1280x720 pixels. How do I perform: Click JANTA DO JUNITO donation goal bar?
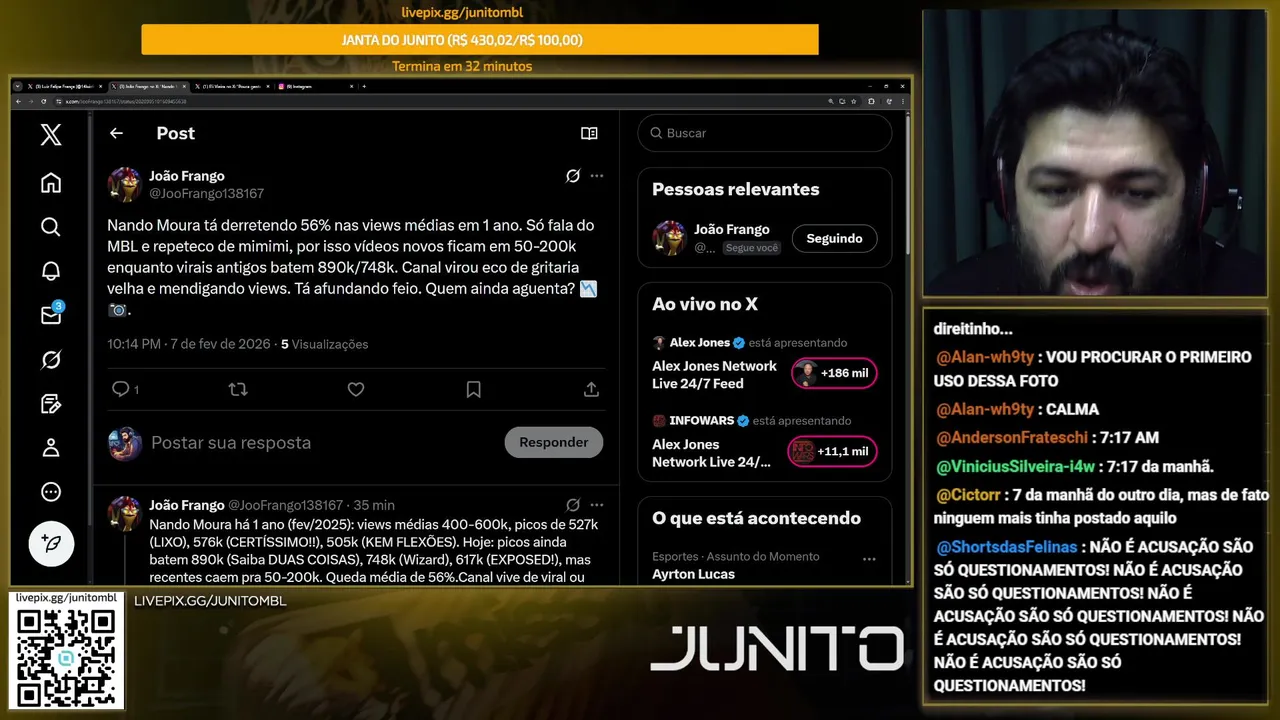point(480,40)
